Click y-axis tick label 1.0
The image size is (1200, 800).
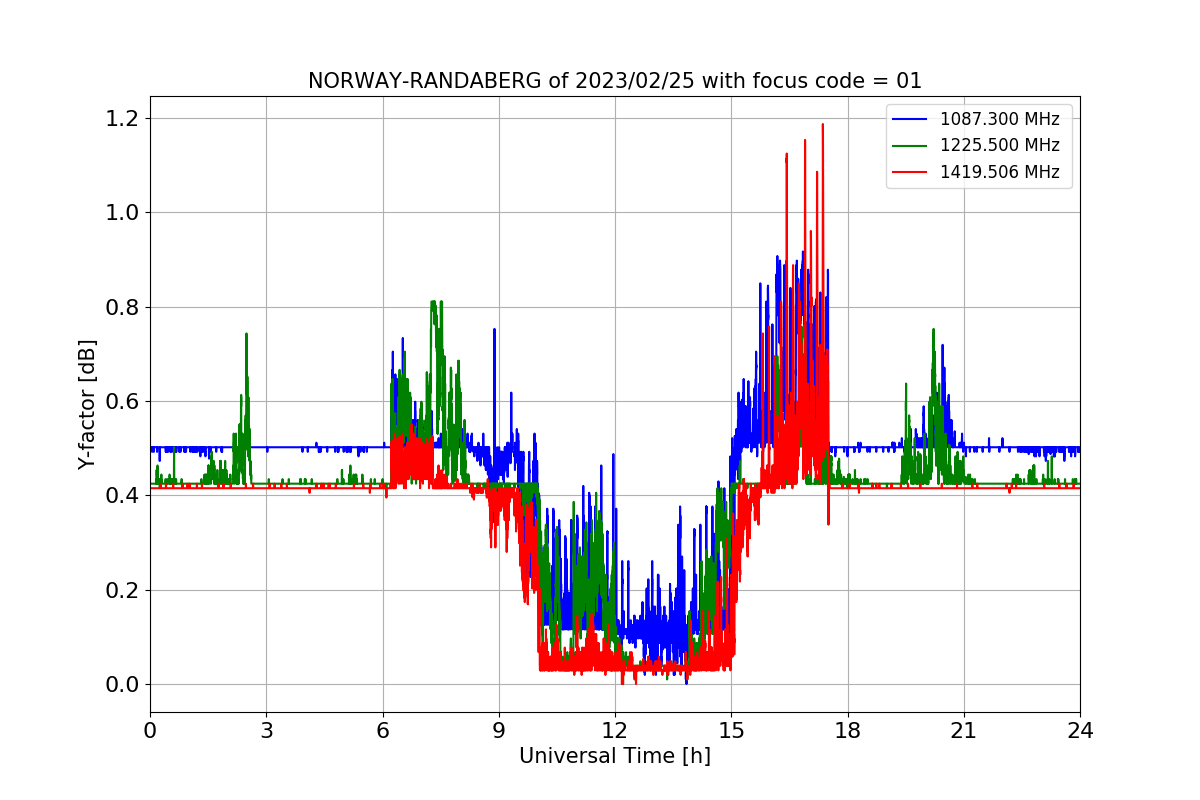coord(123,212)
